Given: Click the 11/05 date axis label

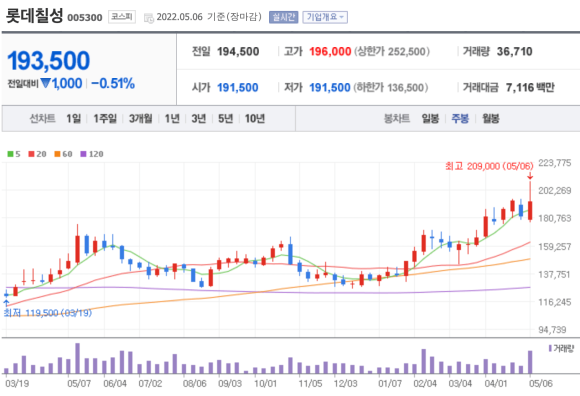Looking at the screenshot, I should tap(310, 383).
